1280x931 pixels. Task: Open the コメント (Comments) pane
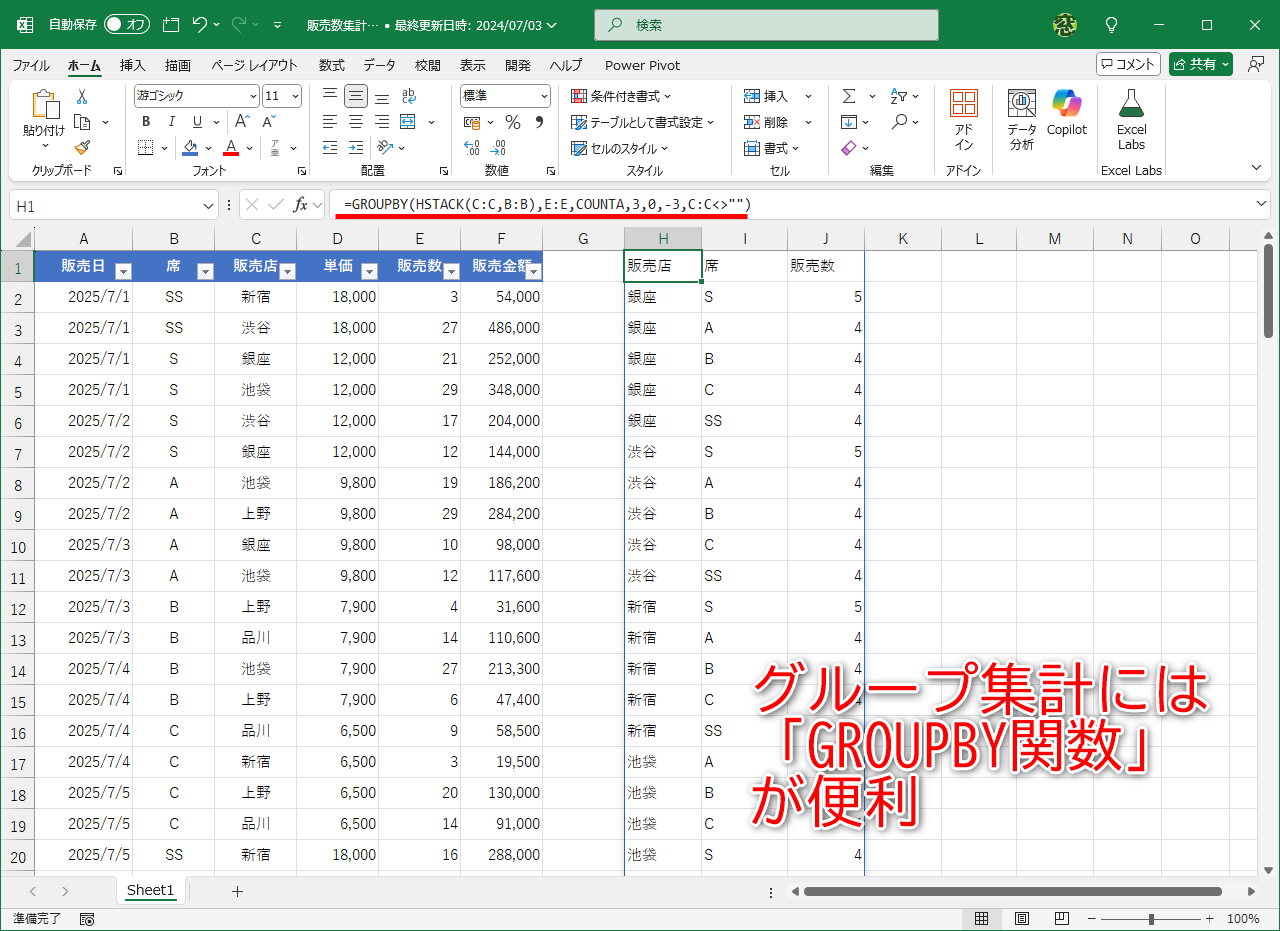(x=1128, y=62)
